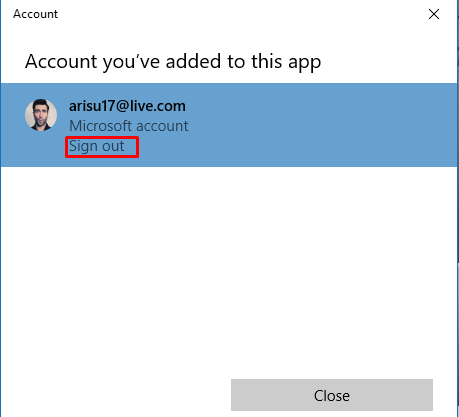Click the word "account" in the account type line

[x=162, y=127]
